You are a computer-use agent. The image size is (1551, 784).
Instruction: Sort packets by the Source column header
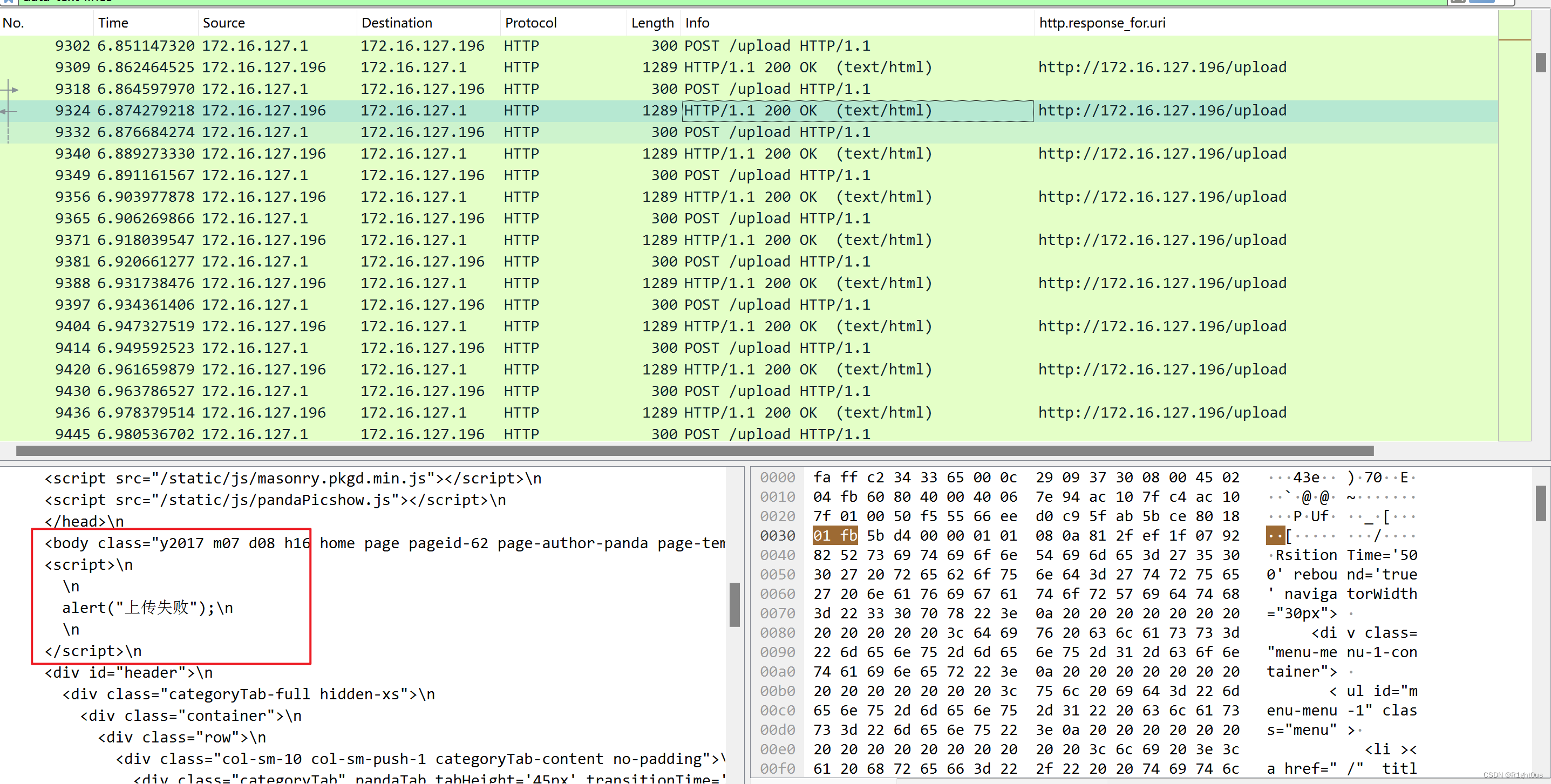point(277,23)
